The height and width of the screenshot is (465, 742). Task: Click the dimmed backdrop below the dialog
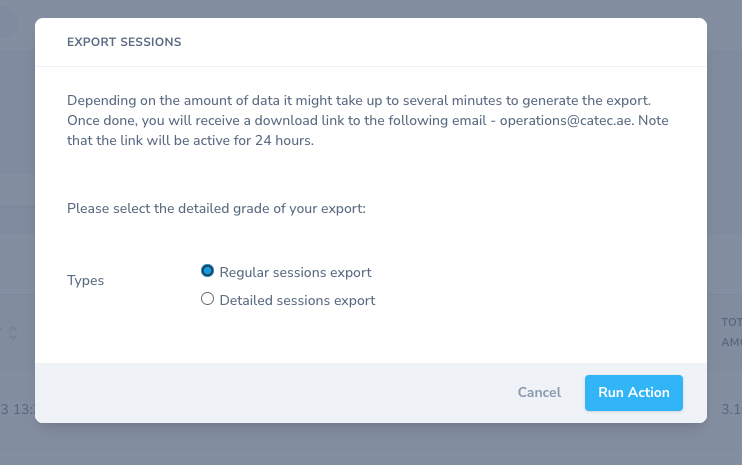(371, 445)
